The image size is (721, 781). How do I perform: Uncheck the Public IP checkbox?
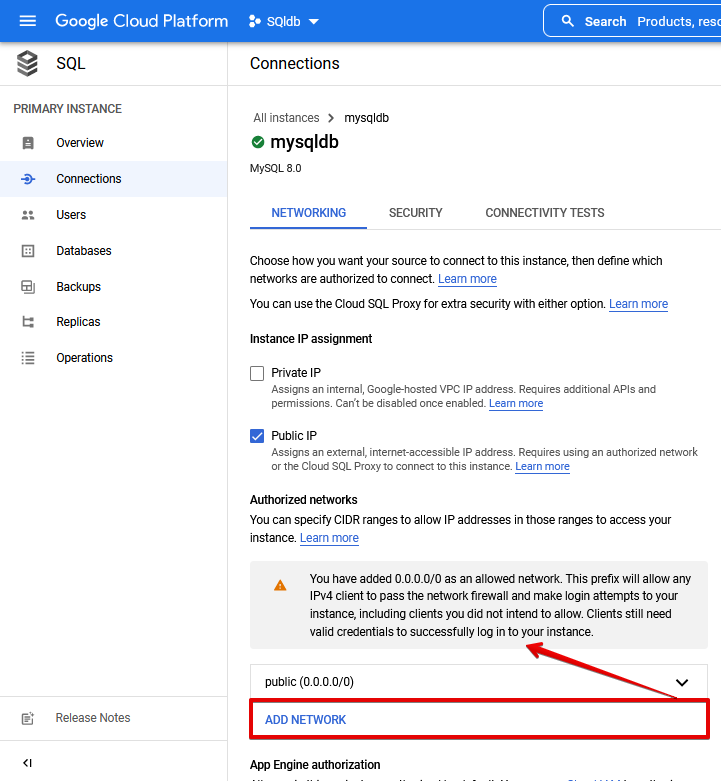tap(257, 436)
